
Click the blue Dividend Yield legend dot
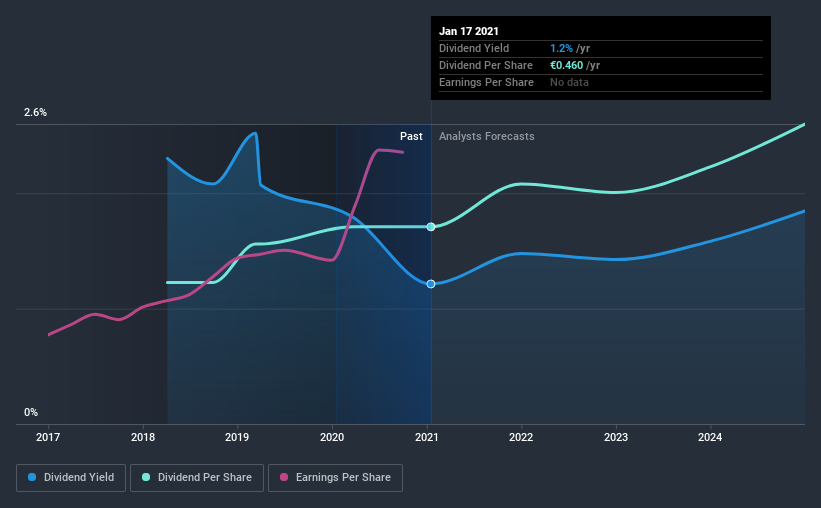32,477
